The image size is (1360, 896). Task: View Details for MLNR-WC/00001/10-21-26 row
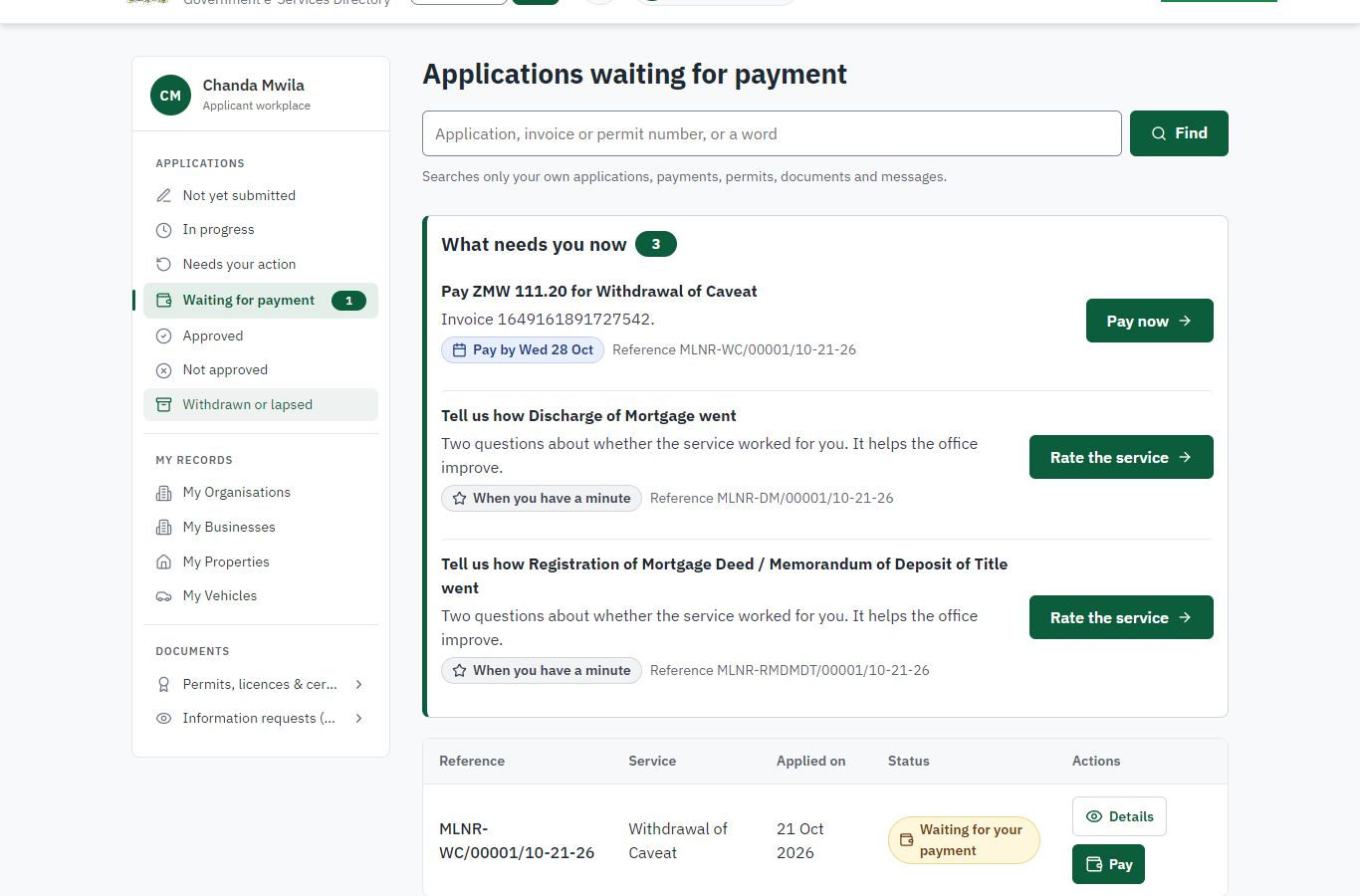click(x=1119, y=816)
